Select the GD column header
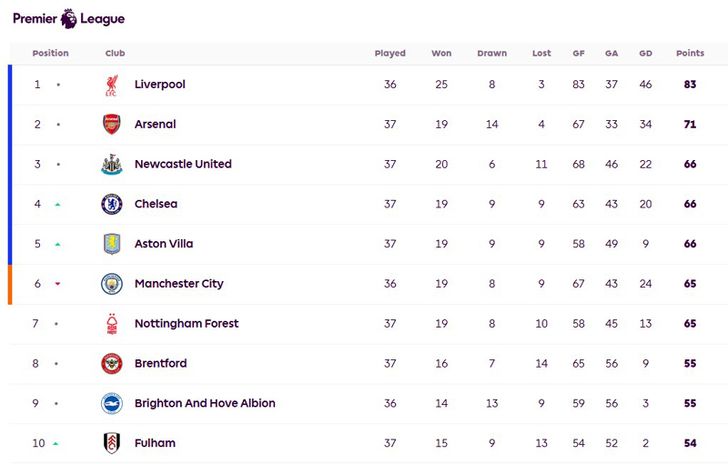 point(645,53)
